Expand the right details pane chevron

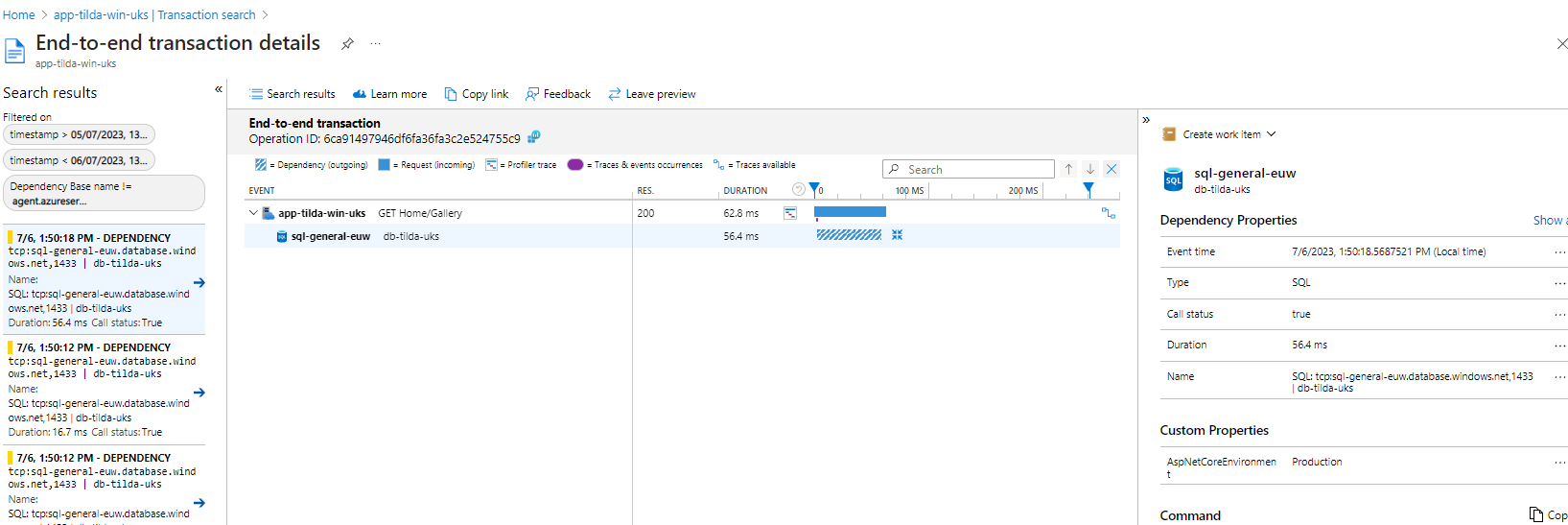click(1146, 120)
